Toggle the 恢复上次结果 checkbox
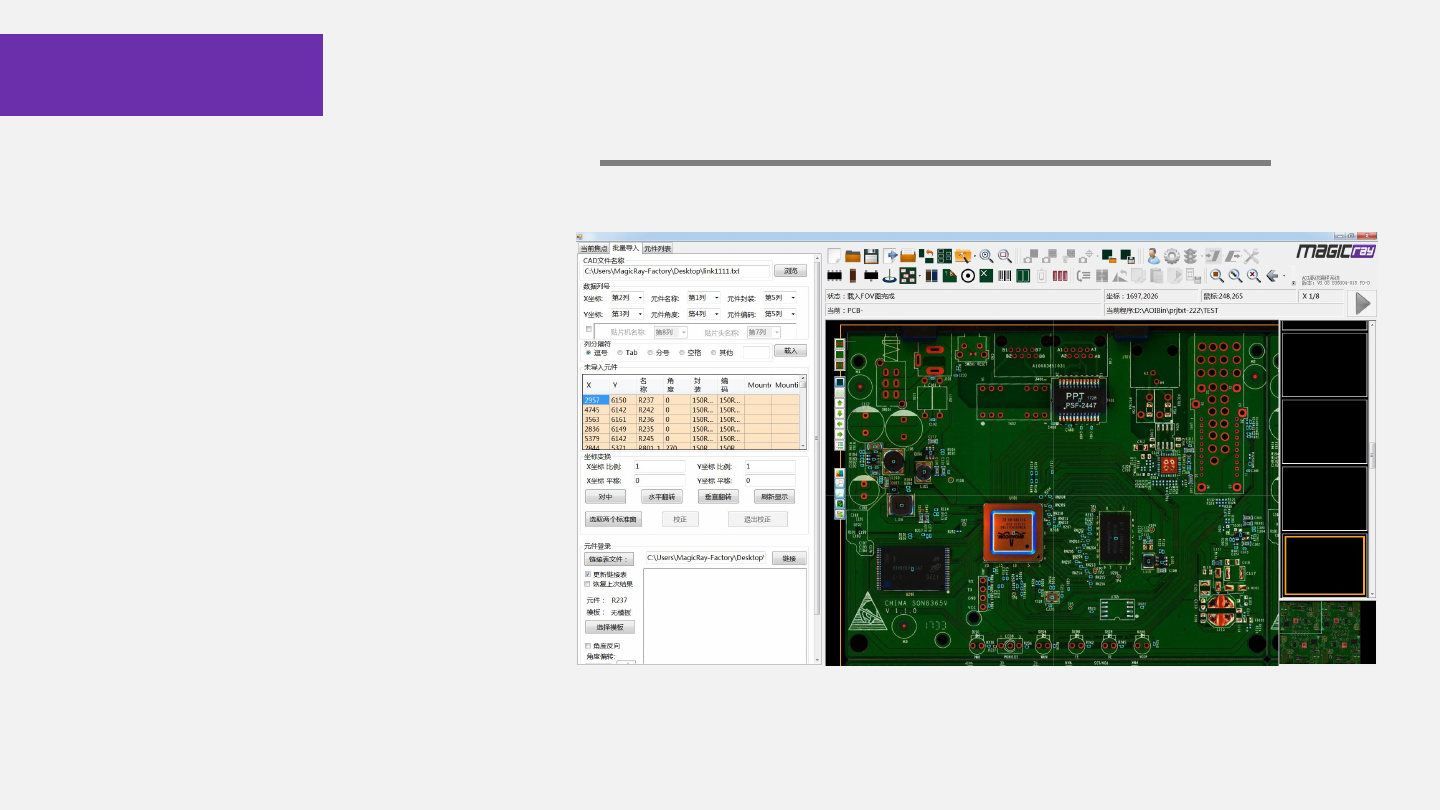 pos(587,584)
